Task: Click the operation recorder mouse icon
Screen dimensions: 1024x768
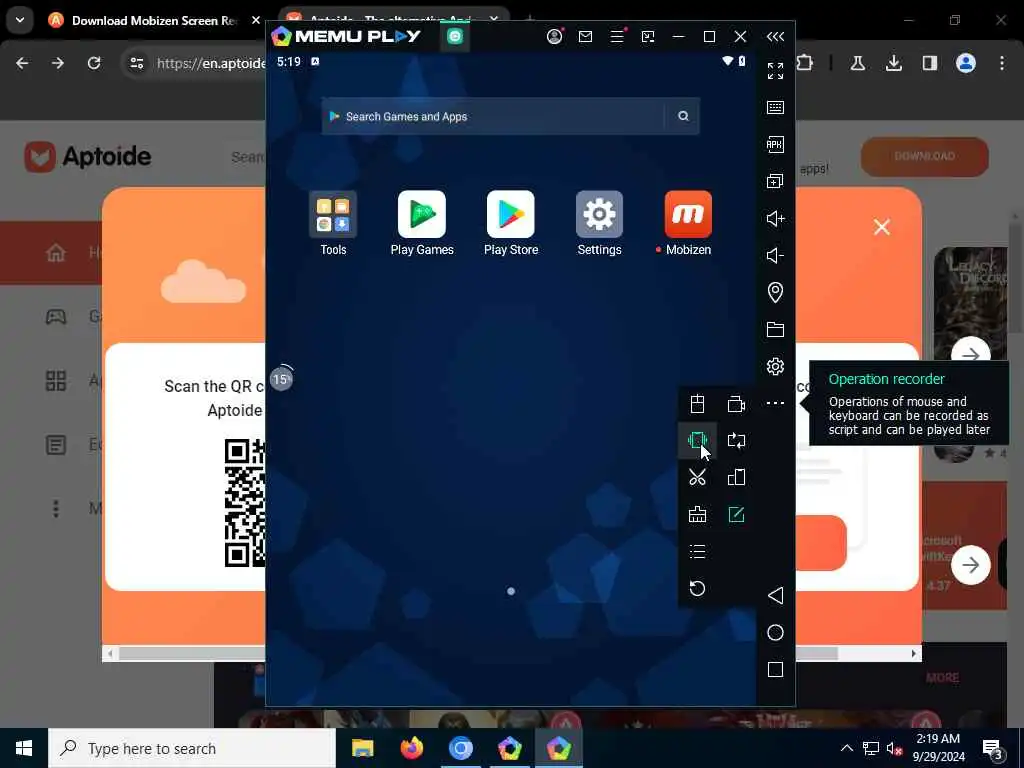Action: [x=697, y=404]
